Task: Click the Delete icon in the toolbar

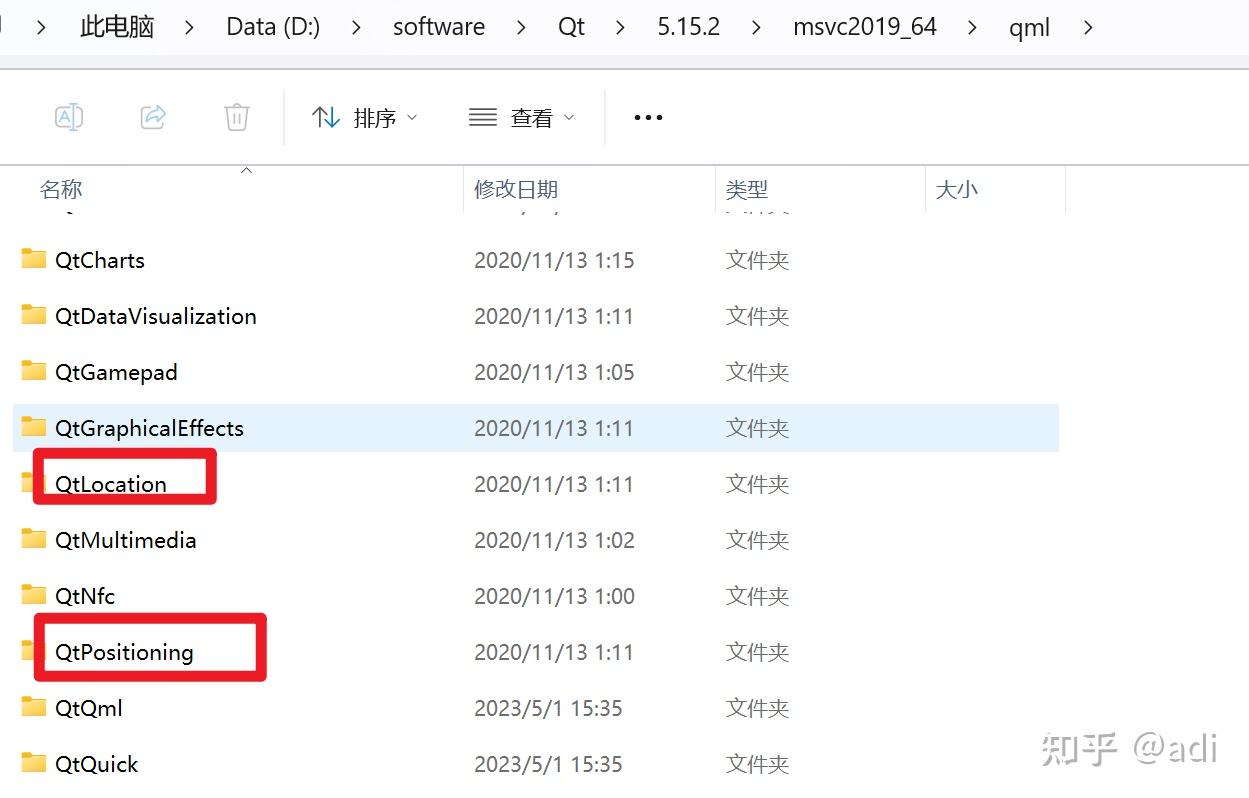Action: coord(236,116)
